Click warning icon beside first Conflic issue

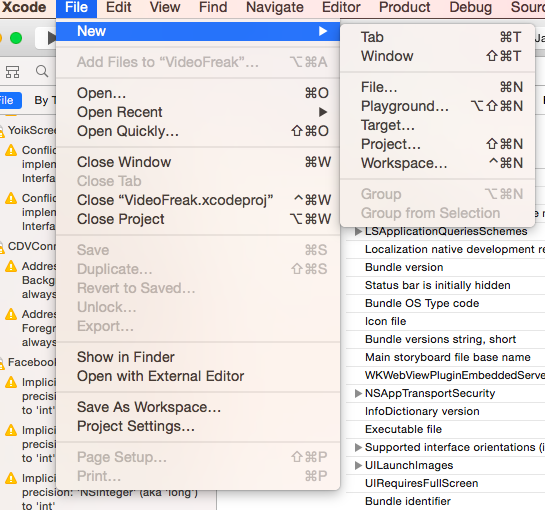pyautogui.click(x=11, y=150)
